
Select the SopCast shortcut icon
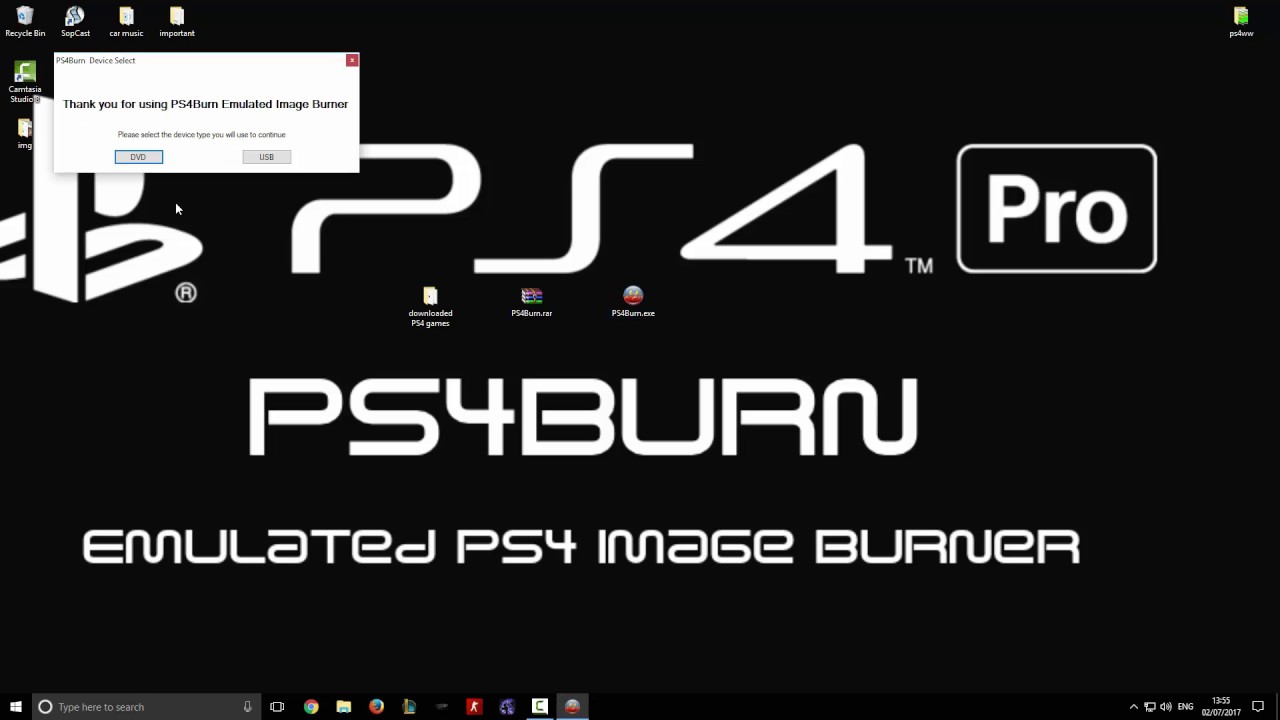pyautogui.click(x=75, y=22)
